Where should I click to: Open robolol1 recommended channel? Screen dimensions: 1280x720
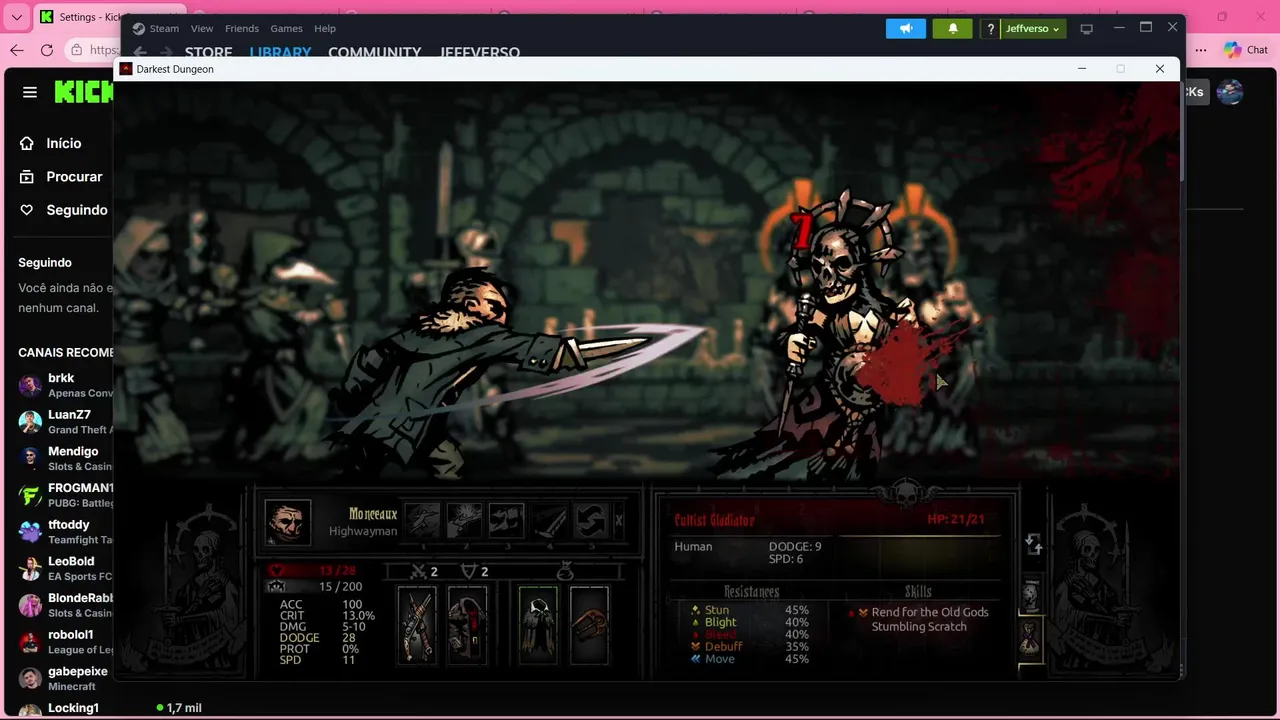[x=65, y=641]
